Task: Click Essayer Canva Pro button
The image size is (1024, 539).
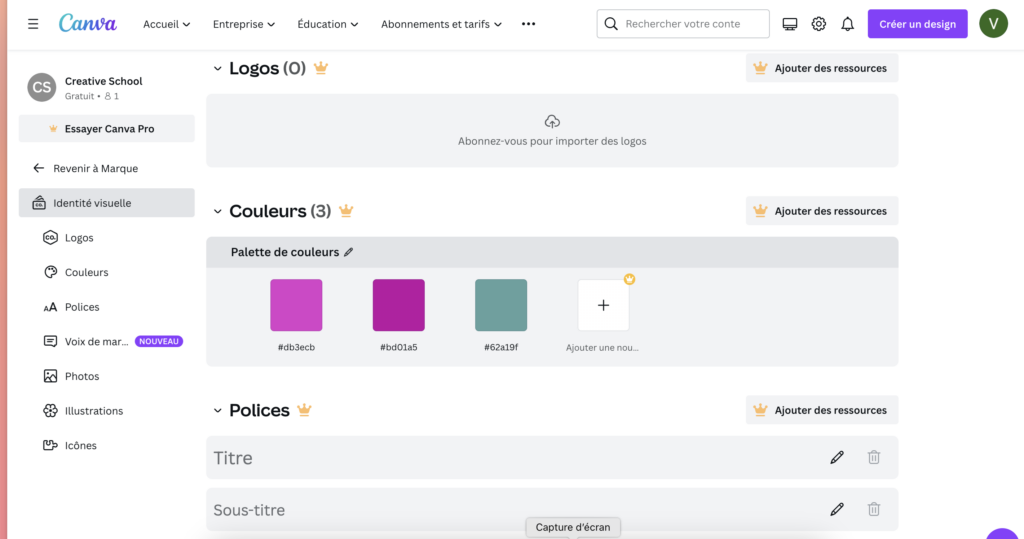Action: 107,129
